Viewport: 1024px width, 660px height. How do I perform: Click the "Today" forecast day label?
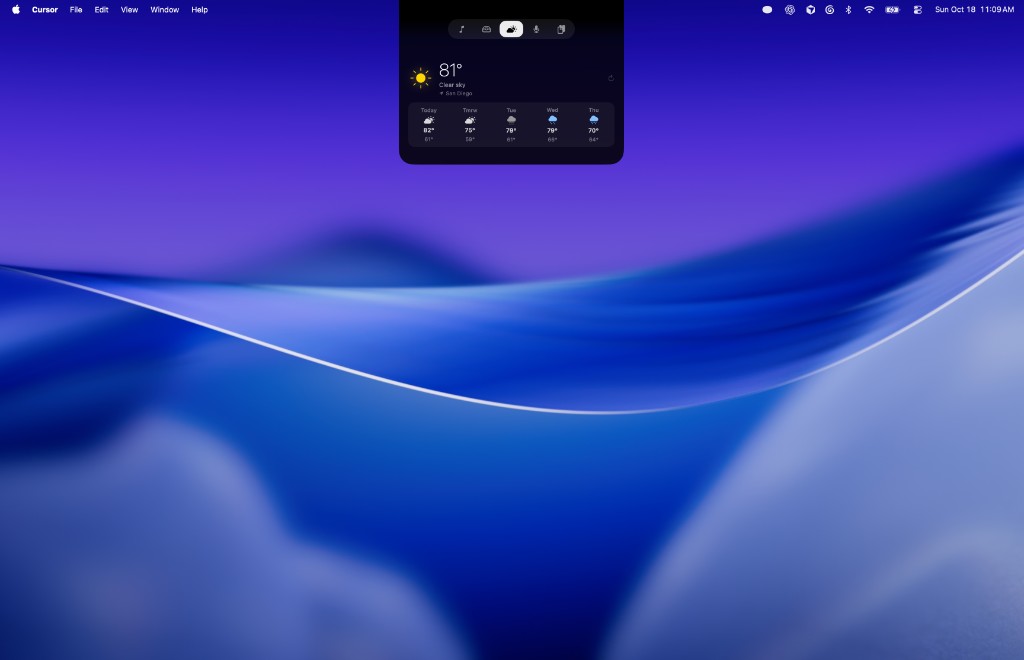tap(428, 110)
